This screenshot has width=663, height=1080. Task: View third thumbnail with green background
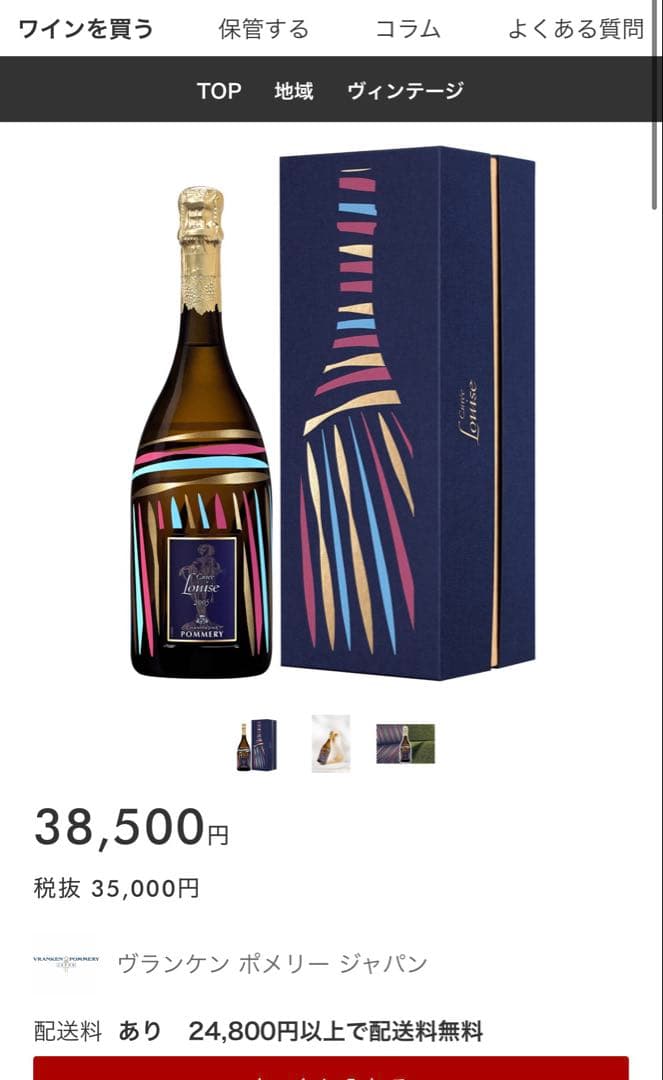[406, 744]
